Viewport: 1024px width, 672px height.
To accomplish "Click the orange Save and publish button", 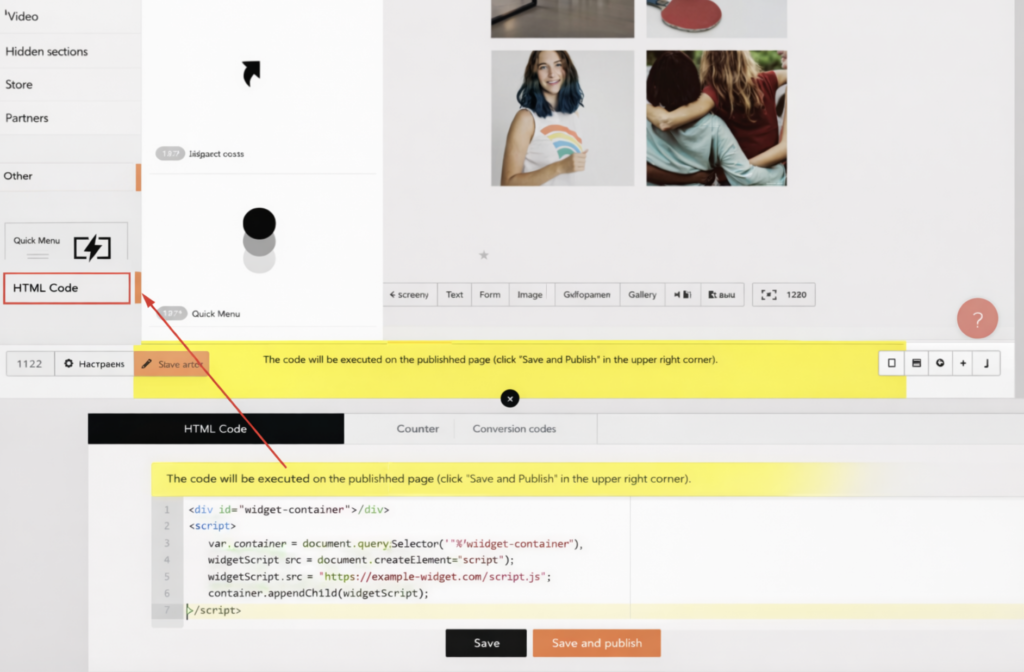I will [x=596, y=643].
